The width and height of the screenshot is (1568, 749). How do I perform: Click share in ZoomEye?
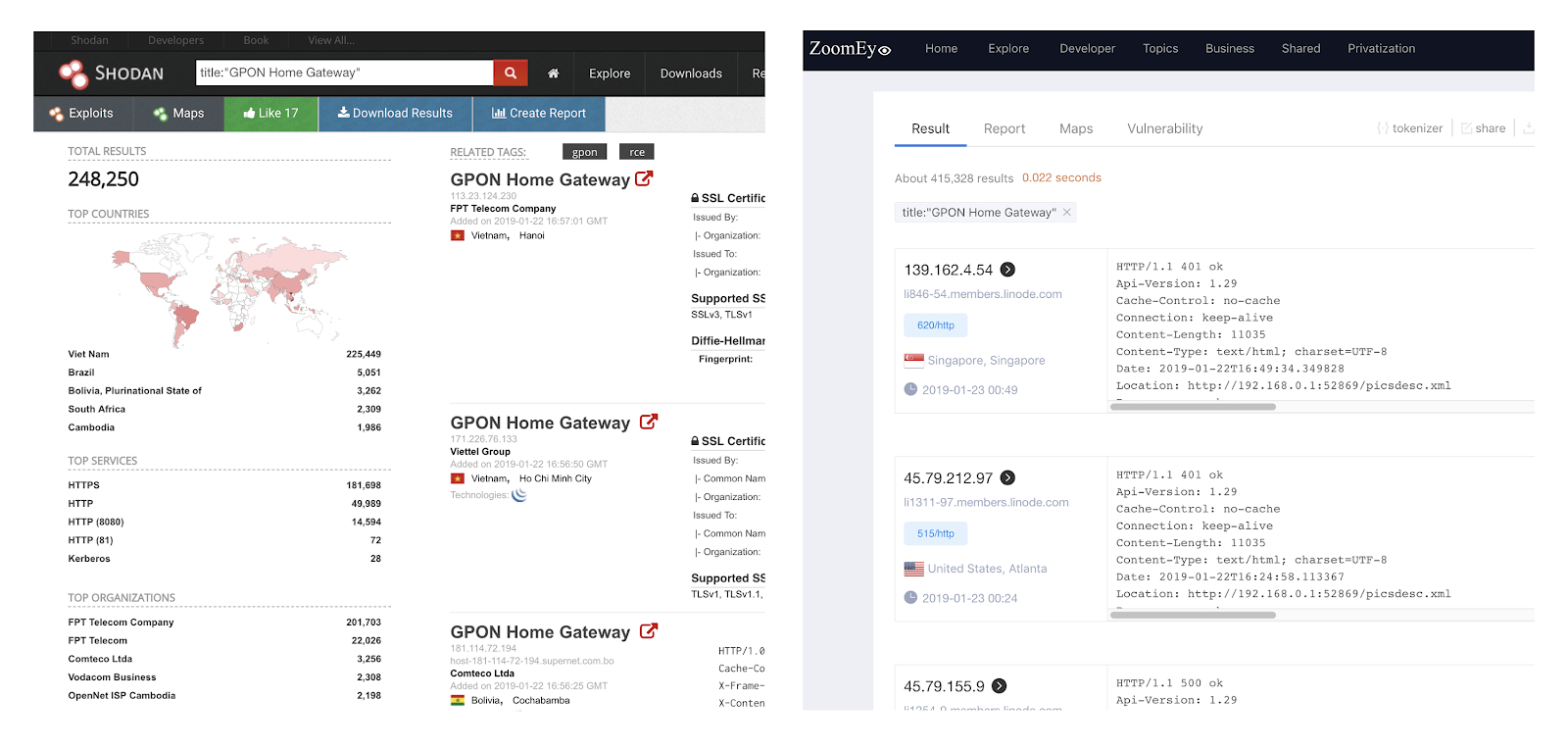[1483, 128]
